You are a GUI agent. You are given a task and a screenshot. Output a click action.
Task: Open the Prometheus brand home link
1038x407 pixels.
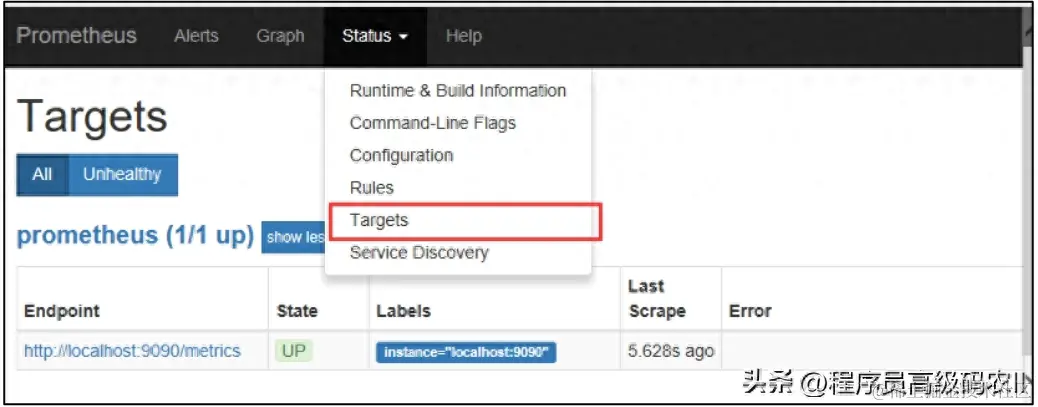[76, 35]
